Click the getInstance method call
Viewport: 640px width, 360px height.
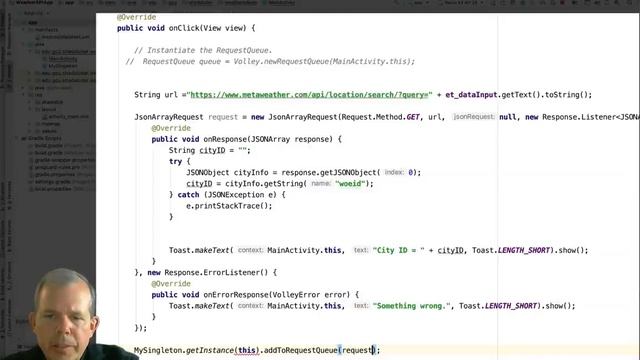tap(210, 350)
